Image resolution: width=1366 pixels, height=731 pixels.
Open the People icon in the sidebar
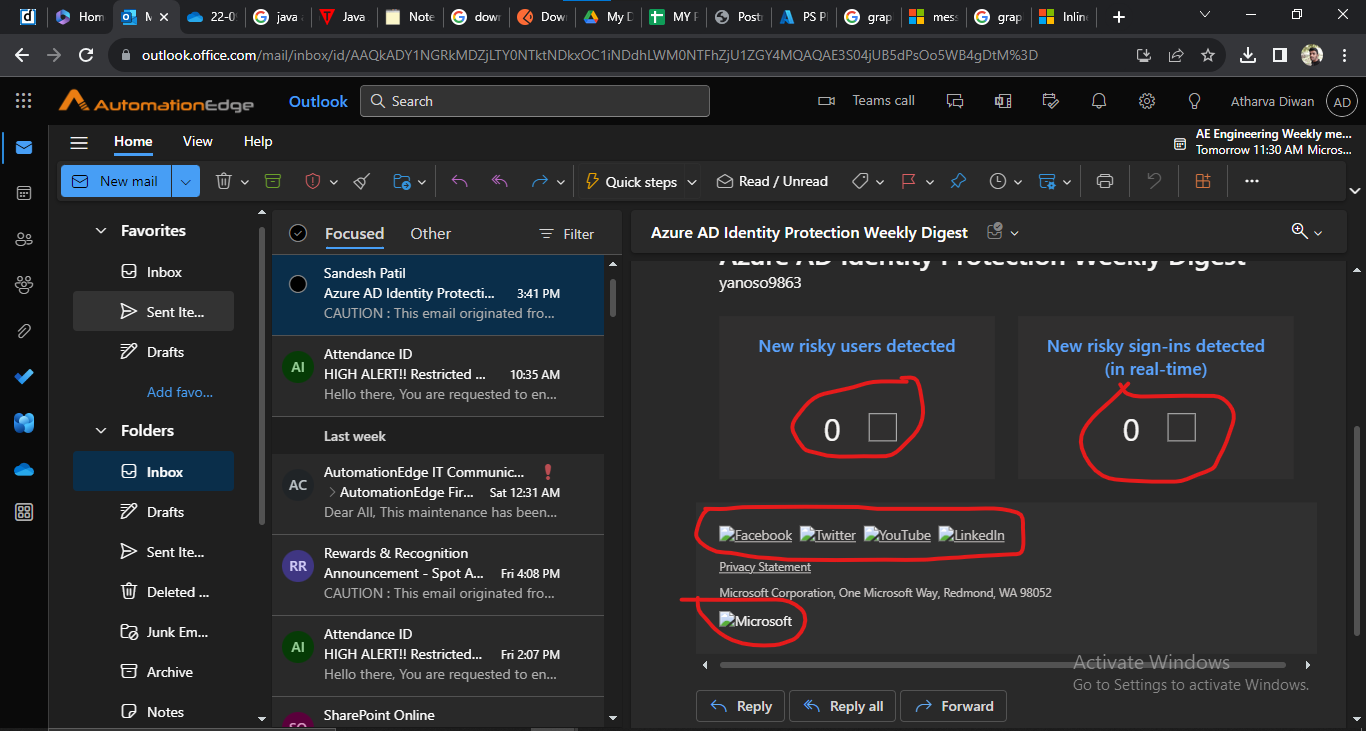click(23, 238)
